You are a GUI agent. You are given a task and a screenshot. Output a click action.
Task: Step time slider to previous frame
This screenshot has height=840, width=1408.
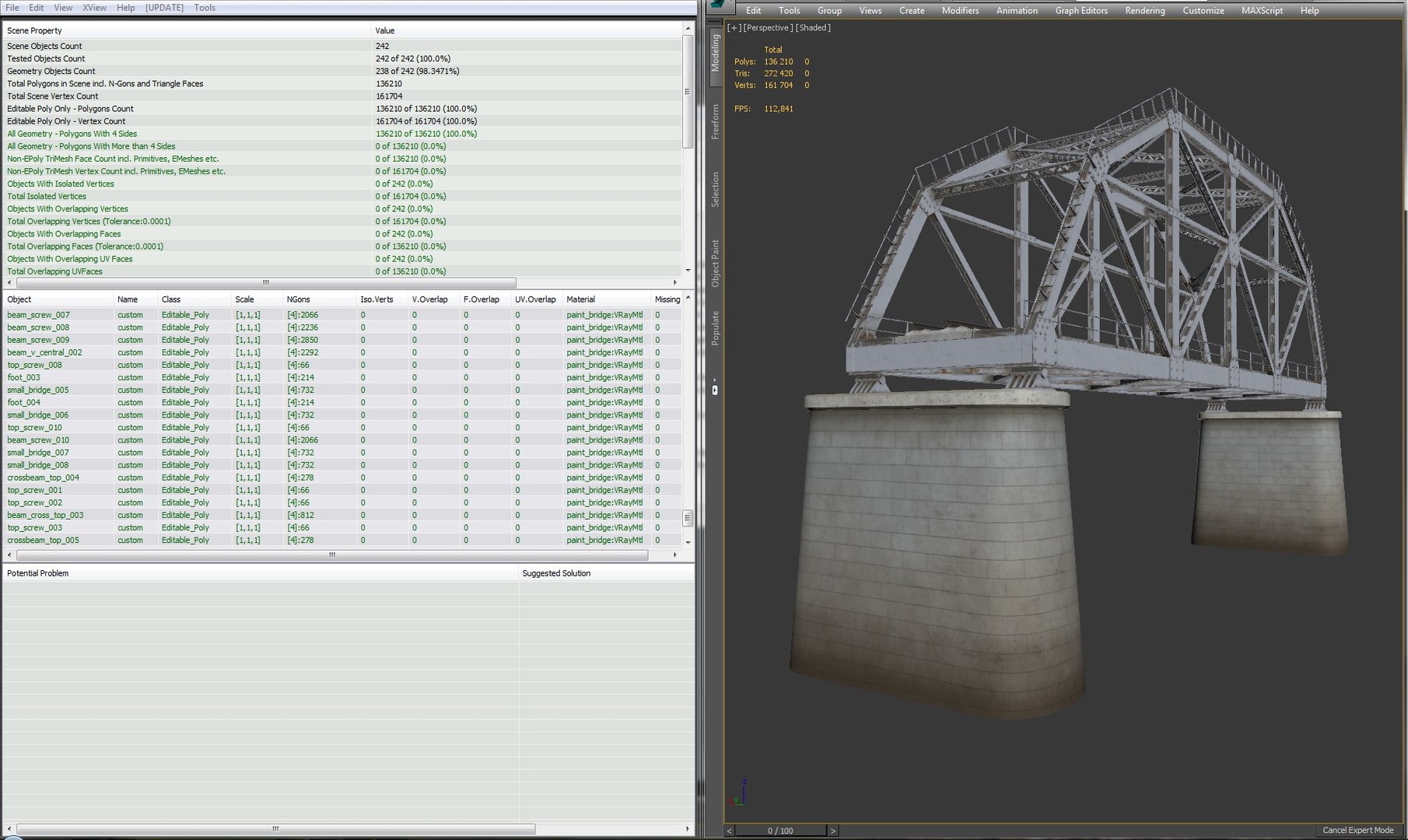click(730, 831)
